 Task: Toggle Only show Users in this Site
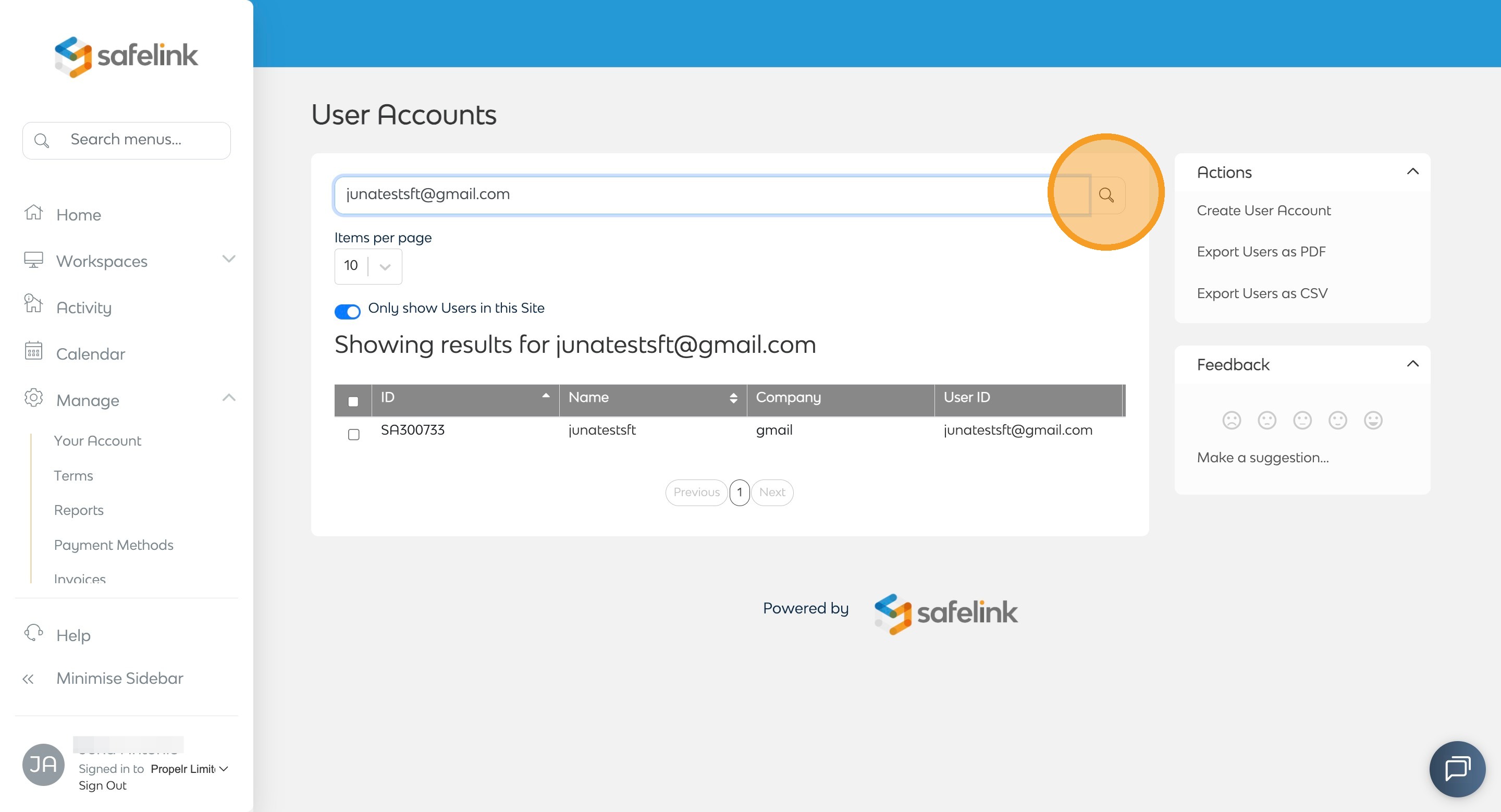click(347, 312)
